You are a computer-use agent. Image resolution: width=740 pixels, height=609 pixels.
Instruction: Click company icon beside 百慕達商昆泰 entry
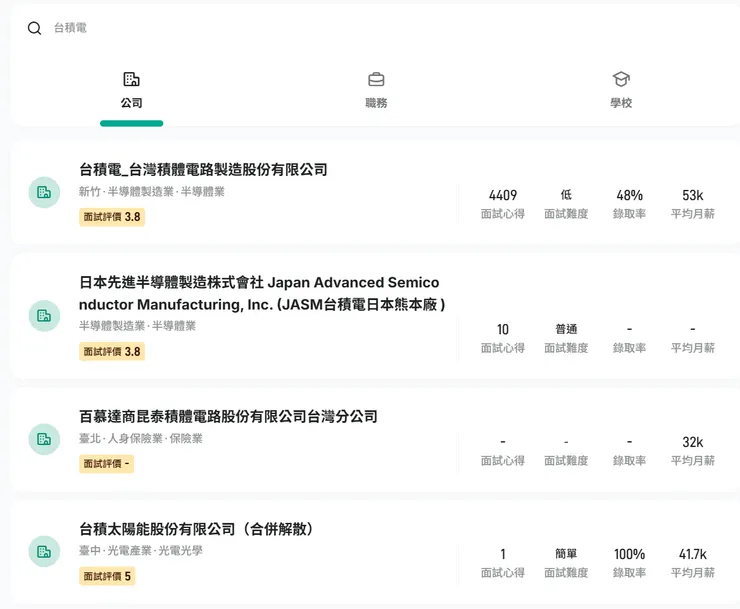pyautogui.click(x=44, y=439)
